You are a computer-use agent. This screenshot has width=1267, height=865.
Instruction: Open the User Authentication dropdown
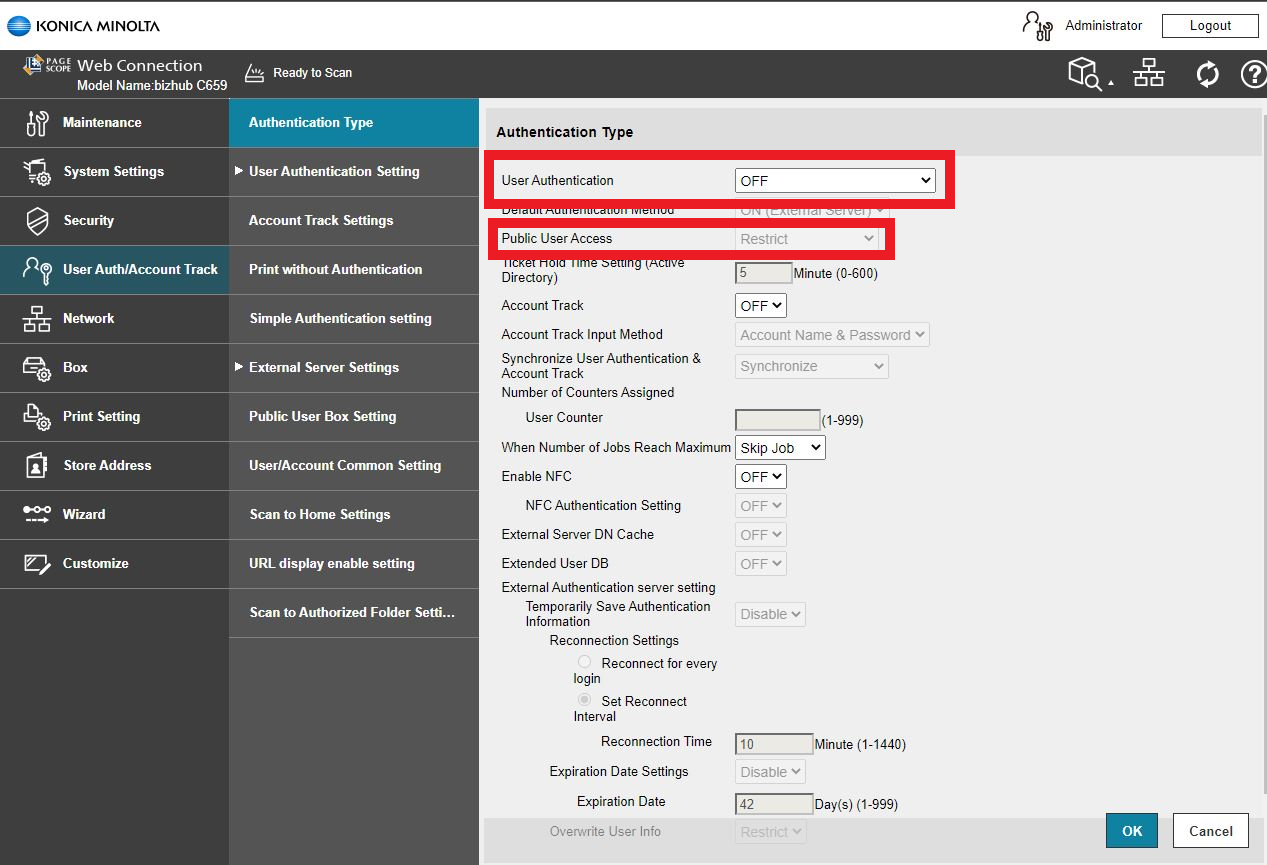point(835,180)
